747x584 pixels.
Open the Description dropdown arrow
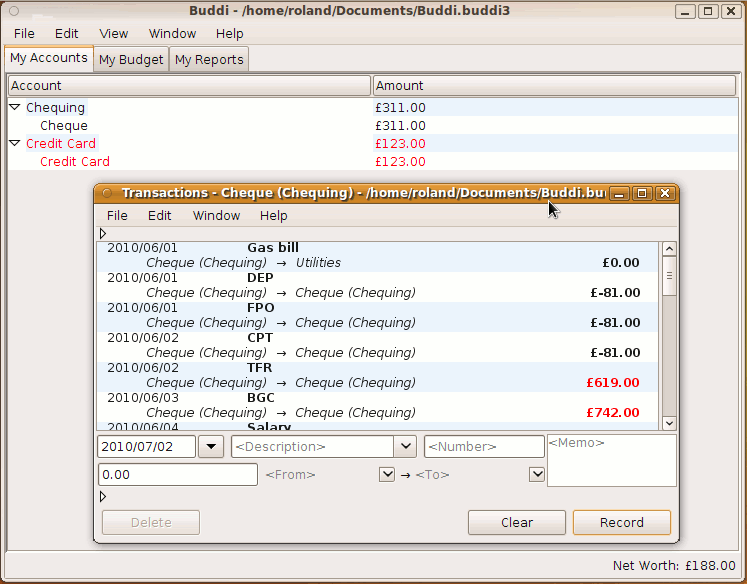pyautogui.click(x=405, y=447)
